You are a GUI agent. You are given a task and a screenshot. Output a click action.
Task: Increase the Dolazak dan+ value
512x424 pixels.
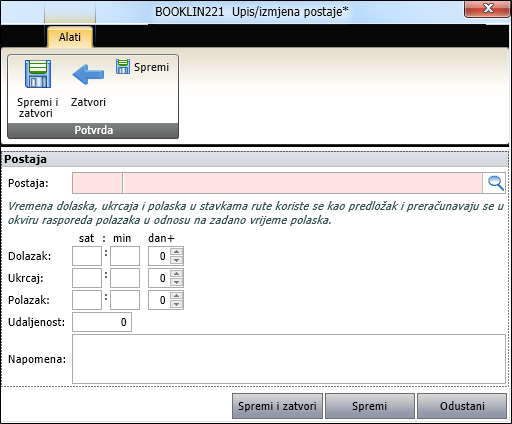177,252
